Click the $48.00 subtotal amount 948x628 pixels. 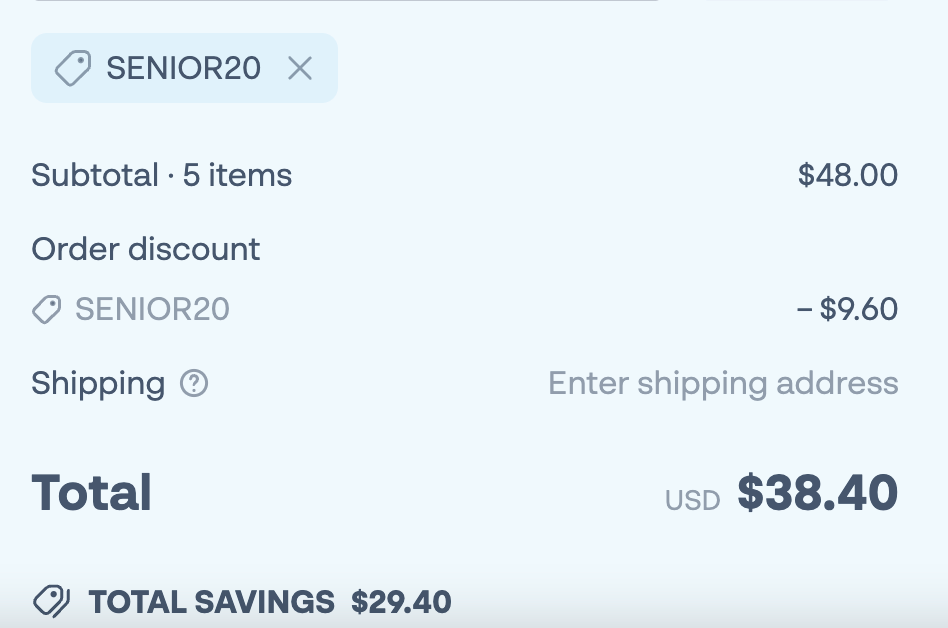[848, 176]
